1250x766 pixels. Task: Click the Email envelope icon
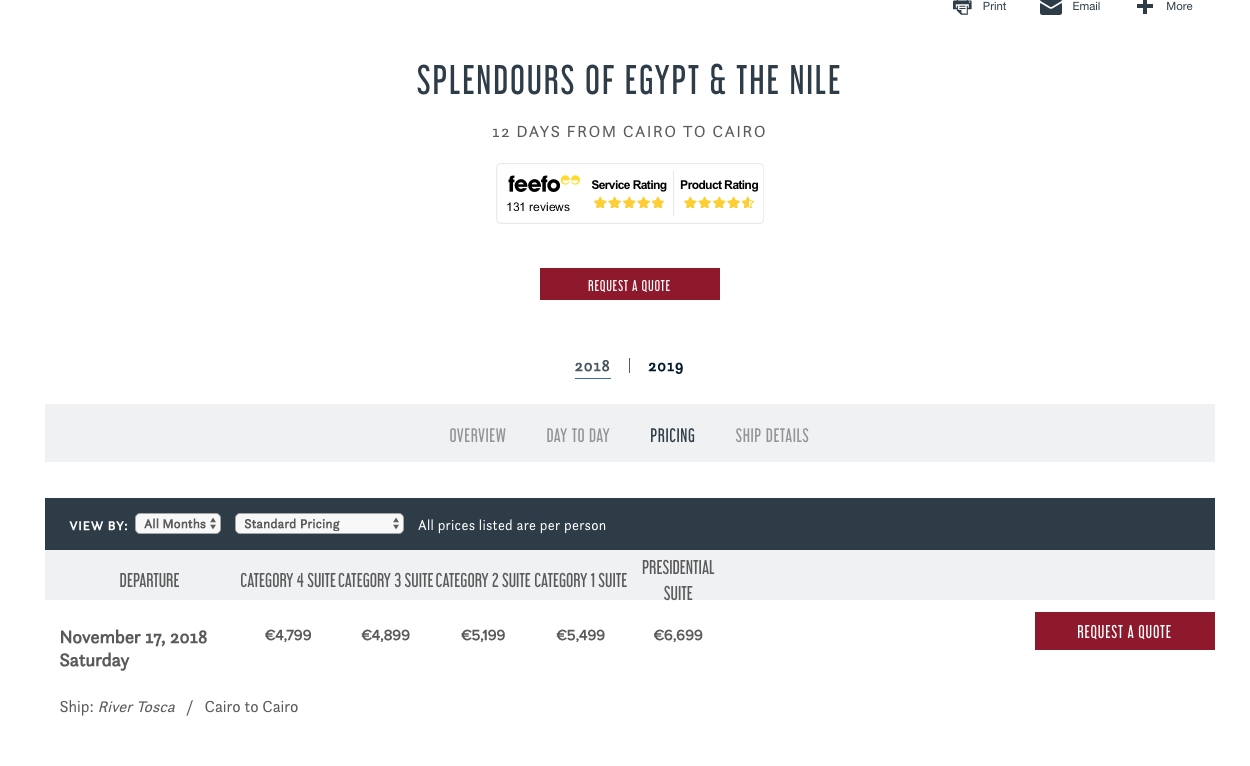(x=1050, y=7)
